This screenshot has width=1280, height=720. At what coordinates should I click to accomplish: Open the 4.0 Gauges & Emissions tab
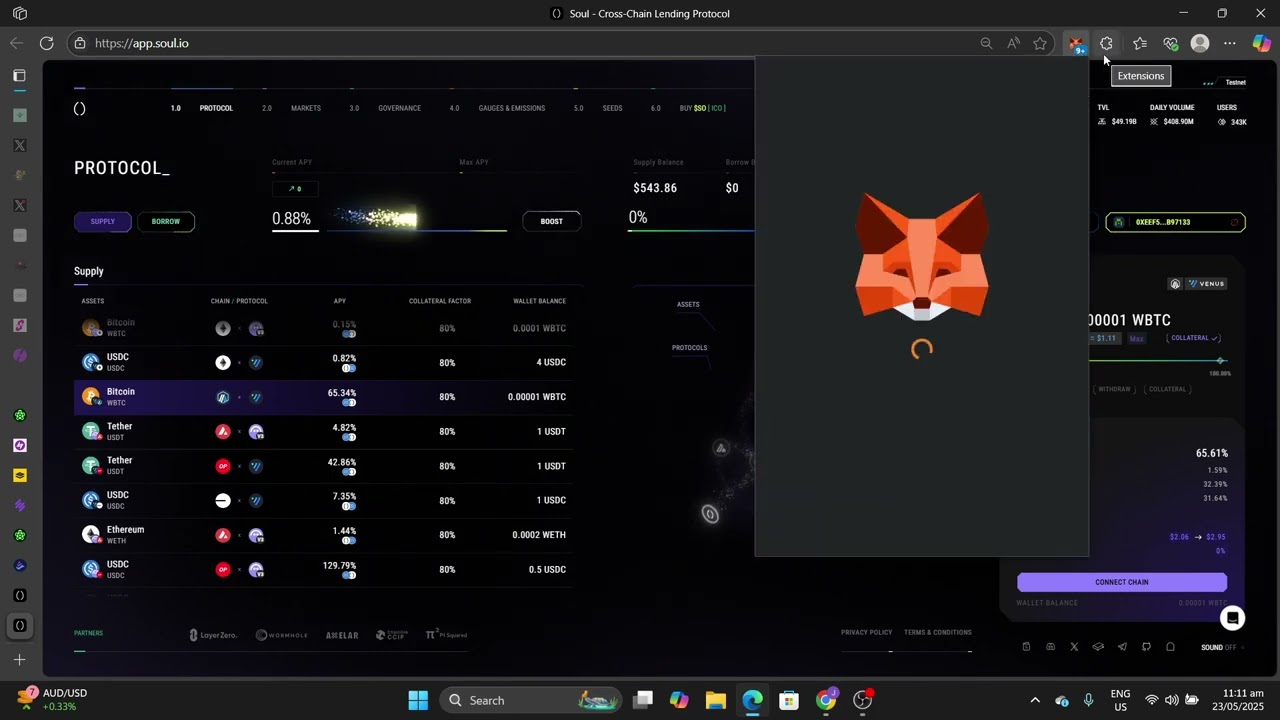[x=497, y=108]
